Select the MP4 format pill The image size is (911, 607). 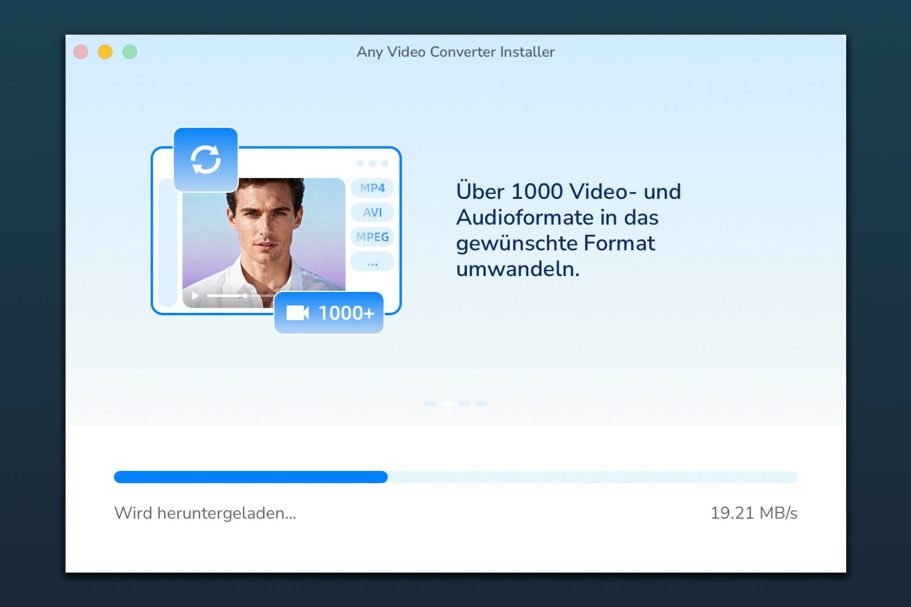[x=372, y=188]
